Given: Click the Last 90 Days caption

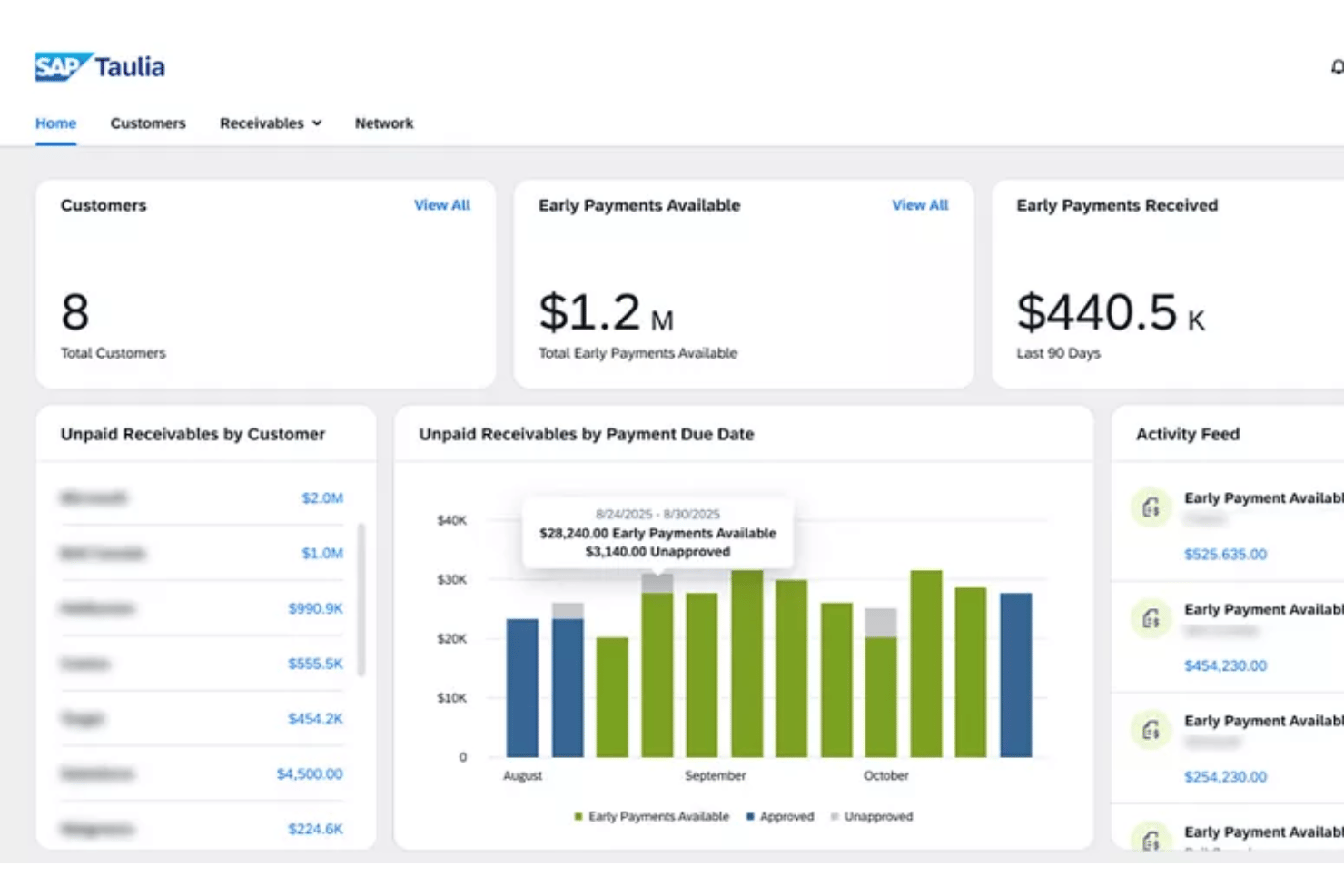Looking at the screenshot, I should [x=1058, y=353].
